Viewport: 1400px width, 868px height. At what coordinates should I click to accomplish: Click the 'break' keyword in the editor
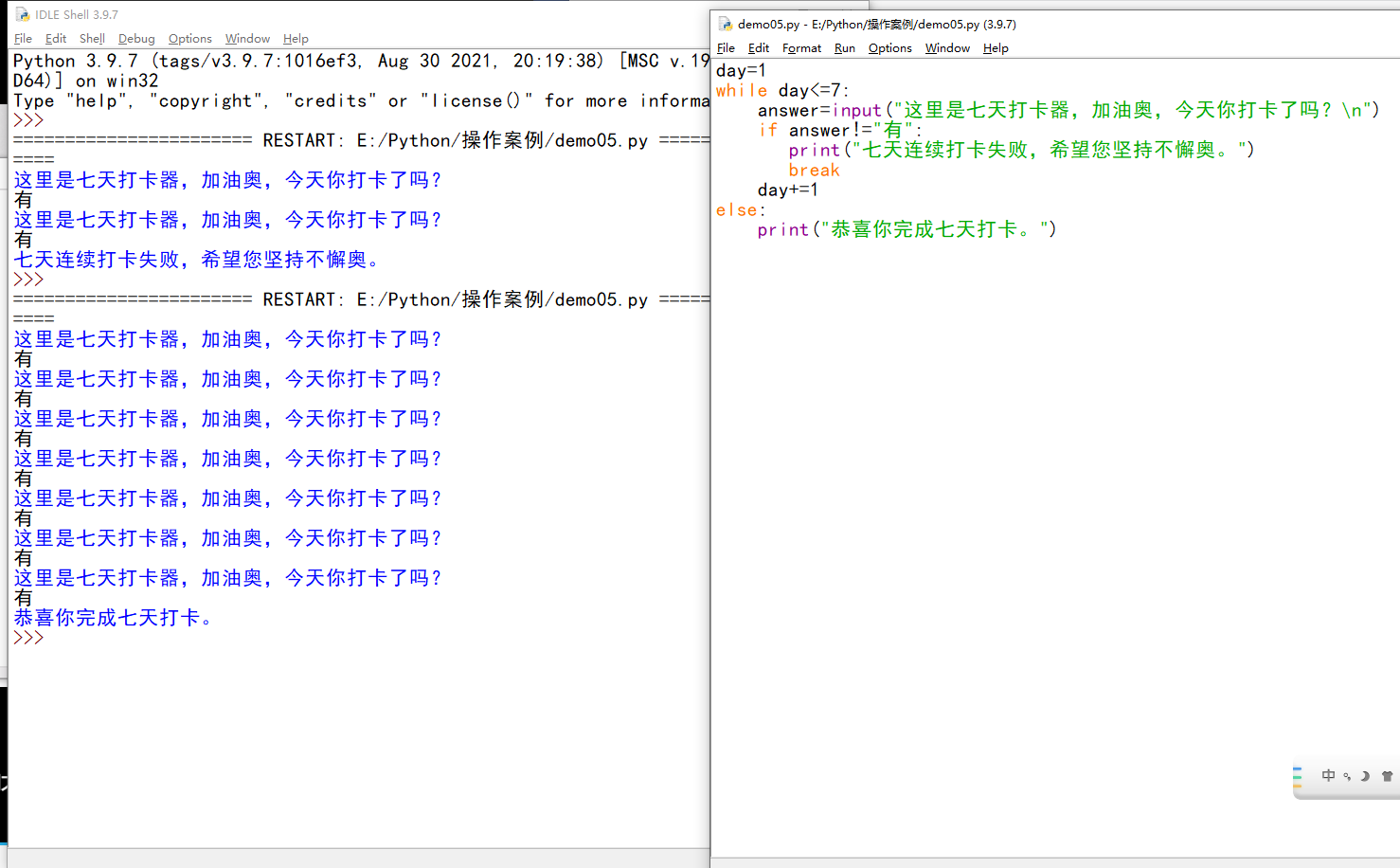(x=814, y=171)
